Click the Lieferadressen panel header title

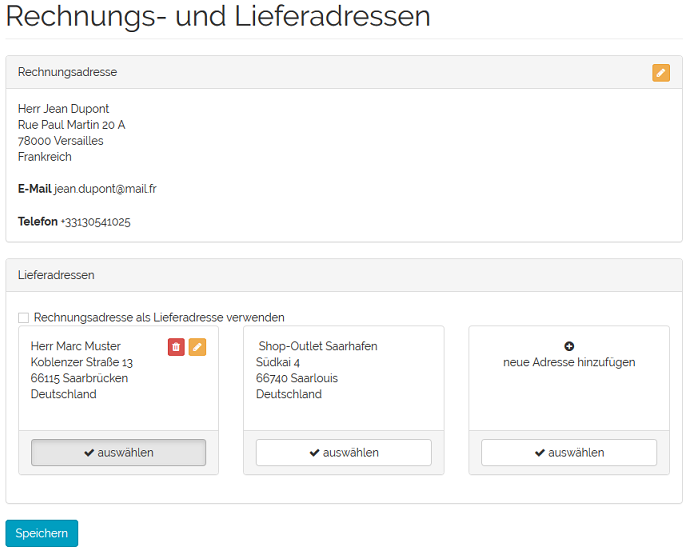coord(56,275)
